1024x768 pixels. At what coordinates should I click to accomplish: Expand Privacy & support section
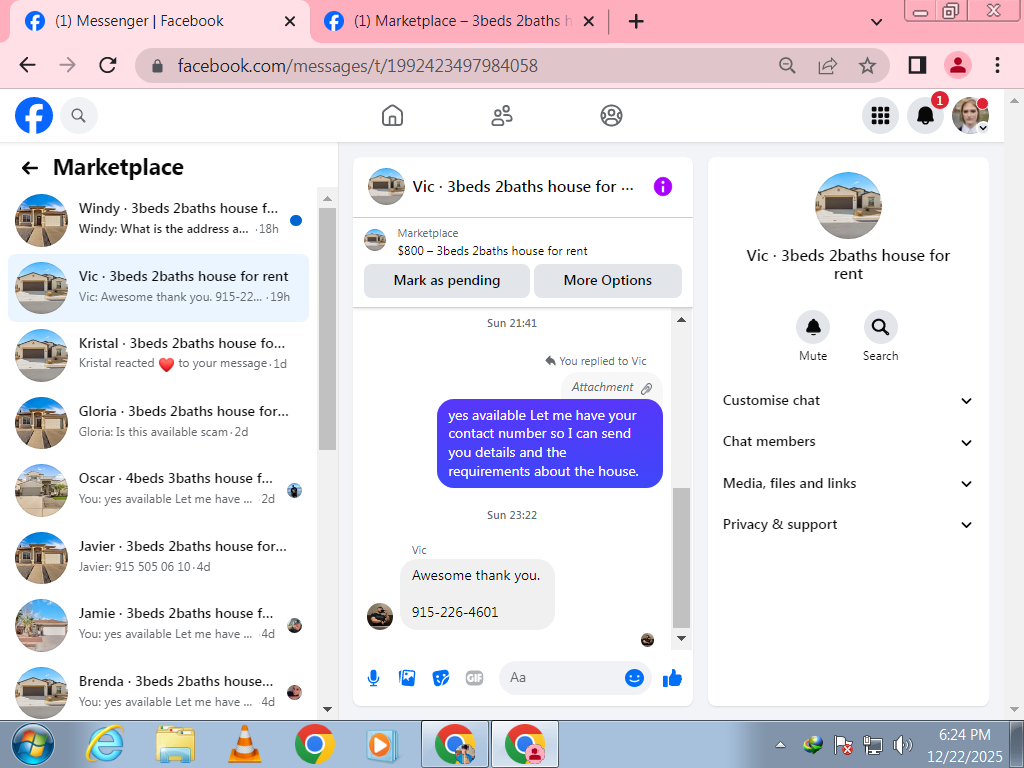coord(848,525)
